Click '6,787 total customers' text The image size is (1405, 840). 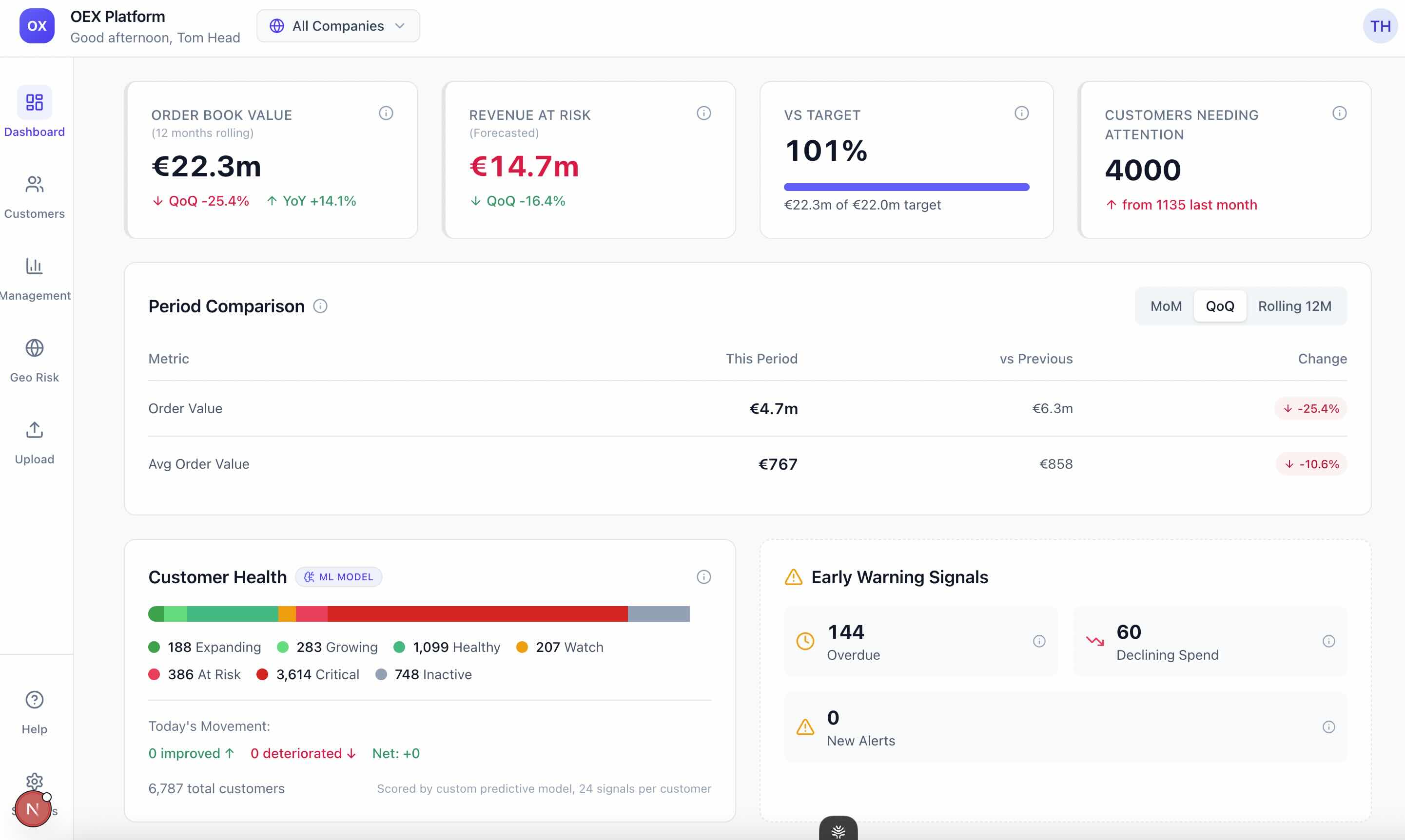click(216, 788)
